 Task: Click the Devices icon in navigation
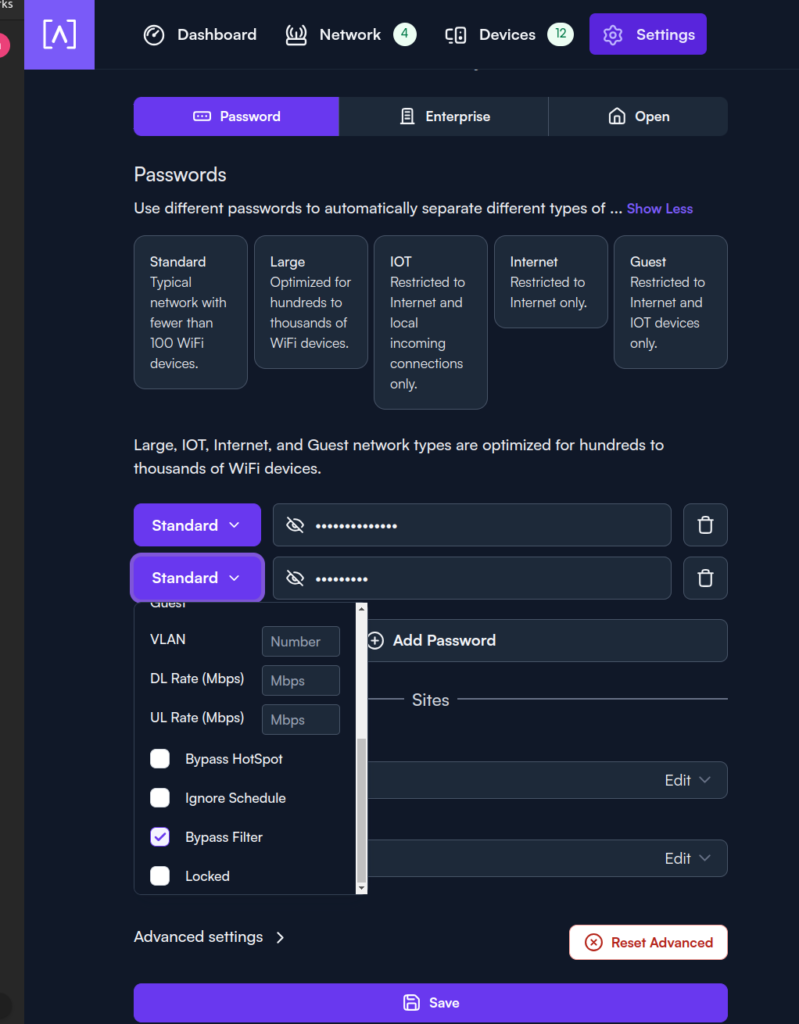(x=456, y=35)
